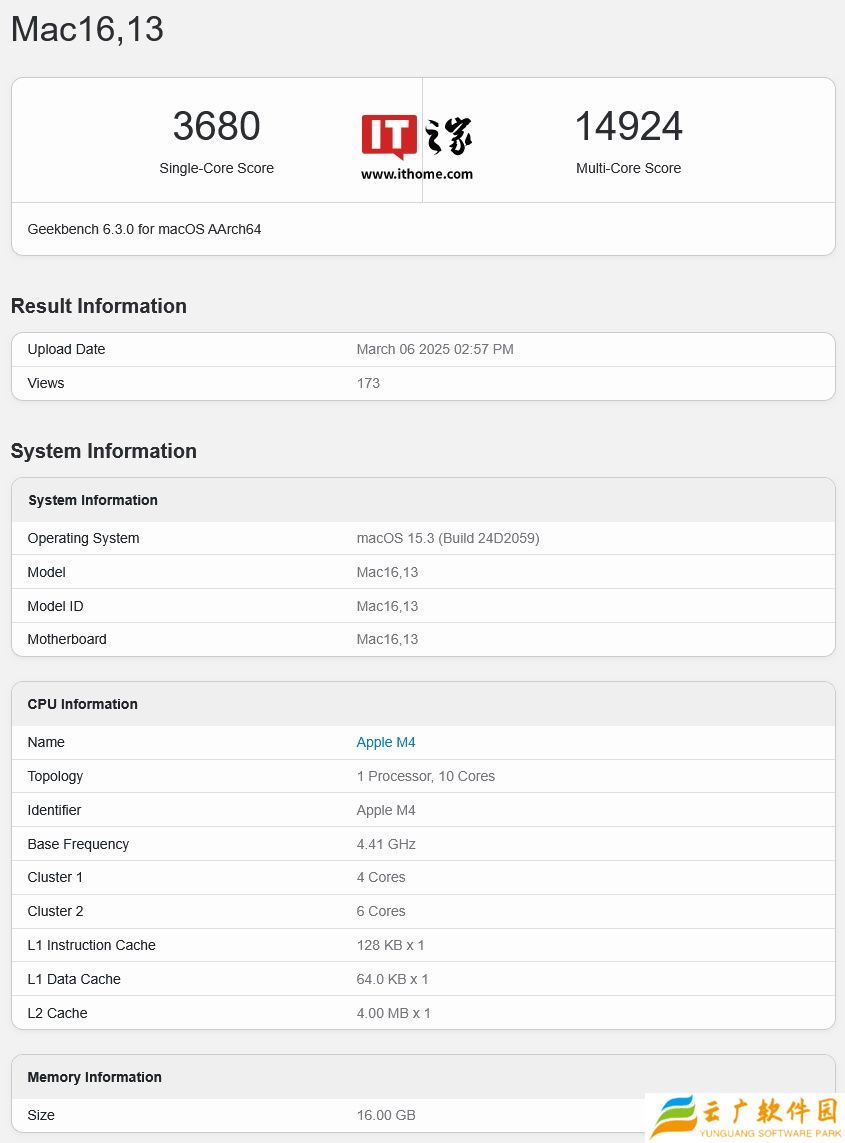The height and width of the screenshot is (1143, 845).
Task: Select the Motherboard label
Action: [67, 639]
